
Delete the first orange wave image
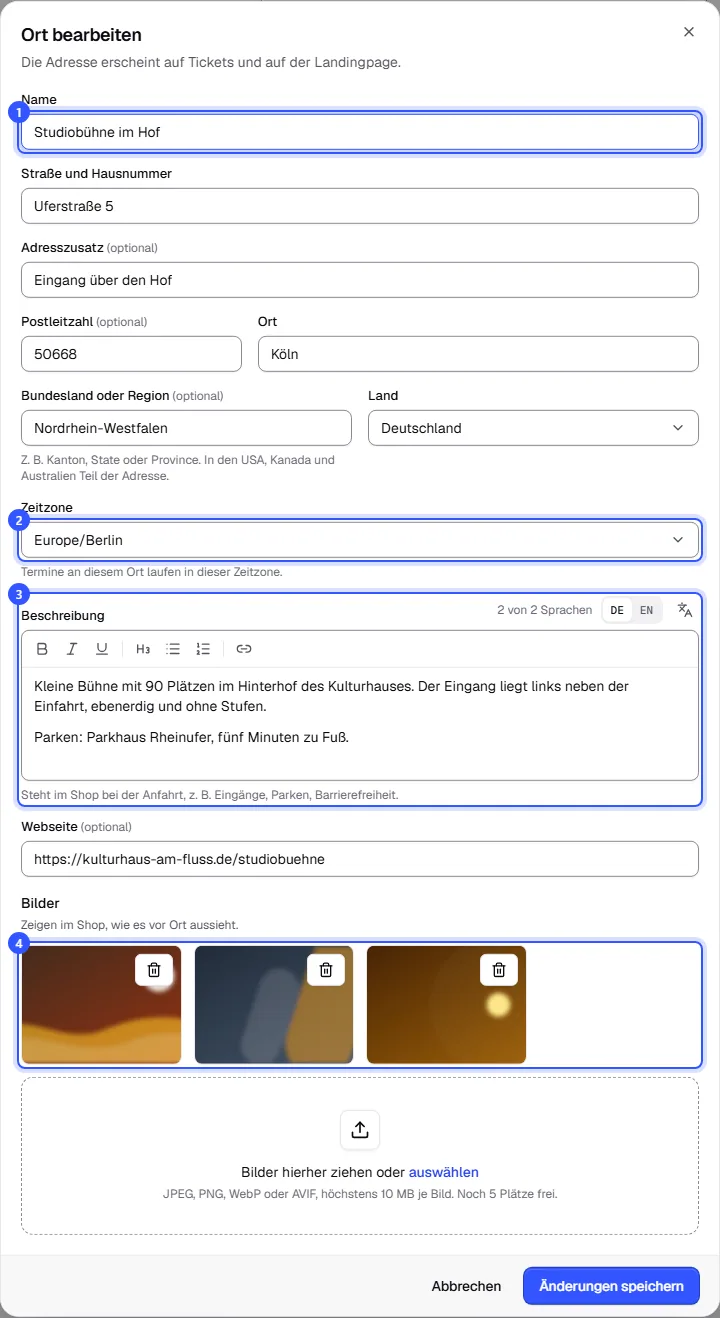click(x=154, y=970)
